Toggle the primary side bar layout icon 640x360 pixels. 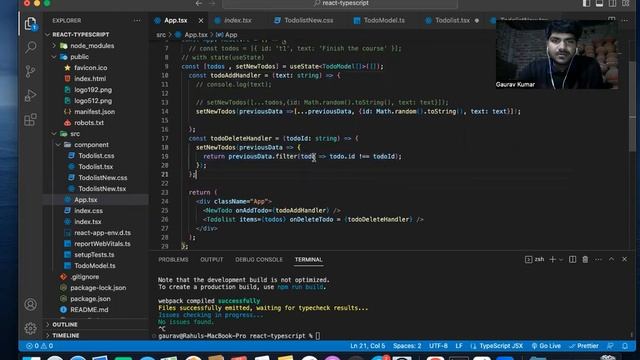pos(586,3)
